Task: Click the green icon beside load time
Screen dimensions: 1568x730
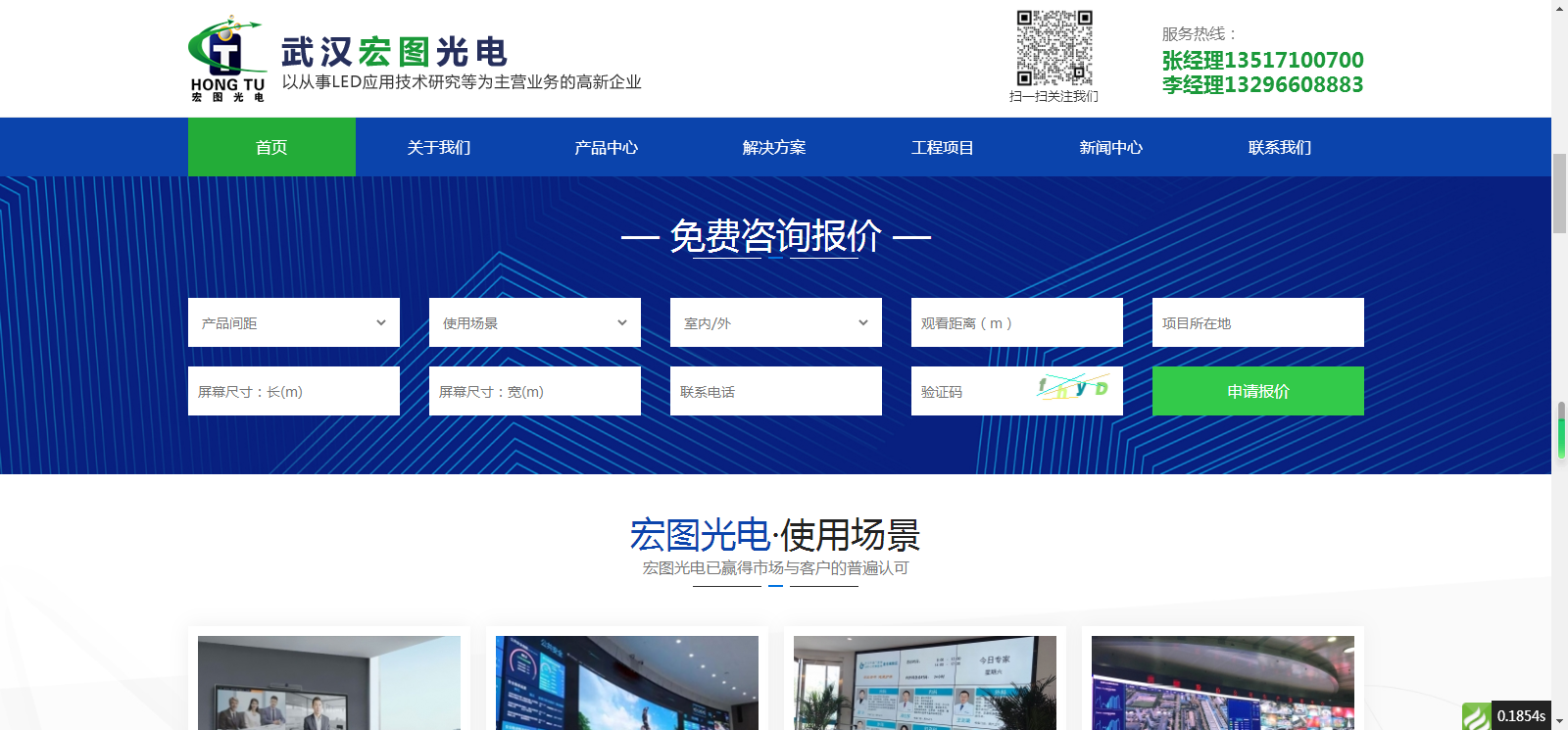Action: (x=1476, y=716)
